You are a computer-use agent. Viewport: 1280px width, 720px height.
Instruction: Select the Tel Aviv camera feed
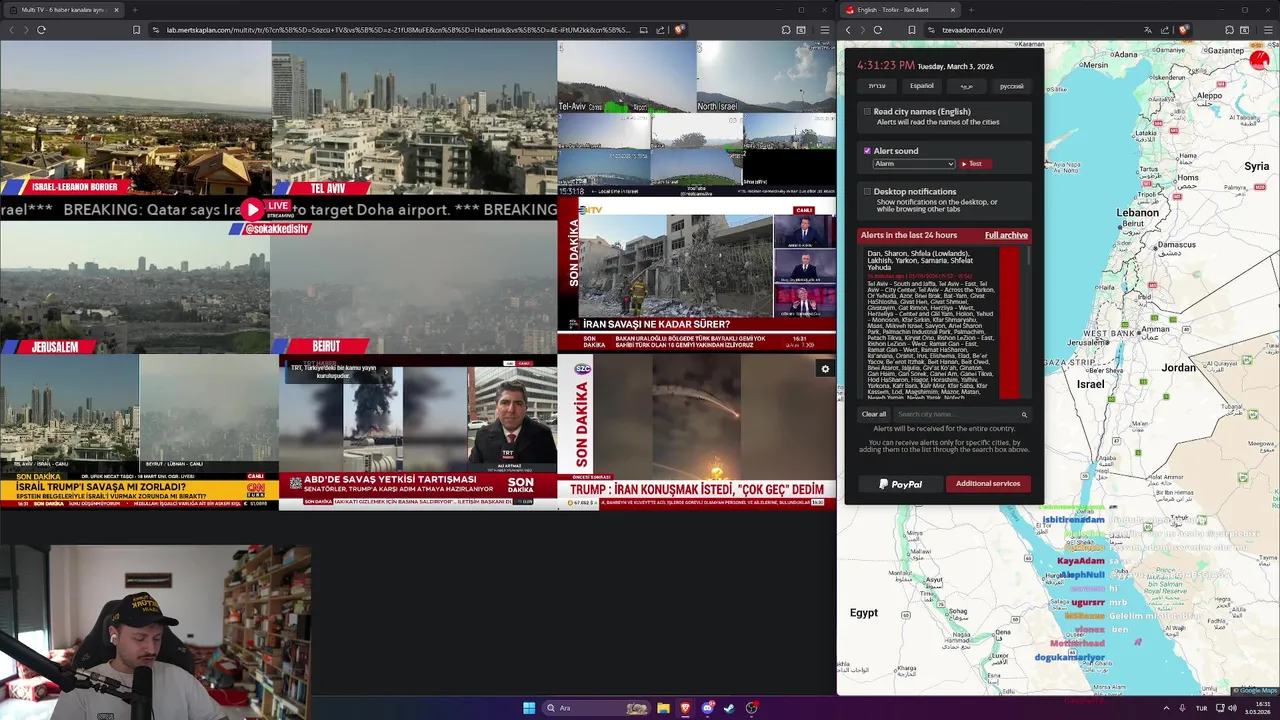pos(414,118)
